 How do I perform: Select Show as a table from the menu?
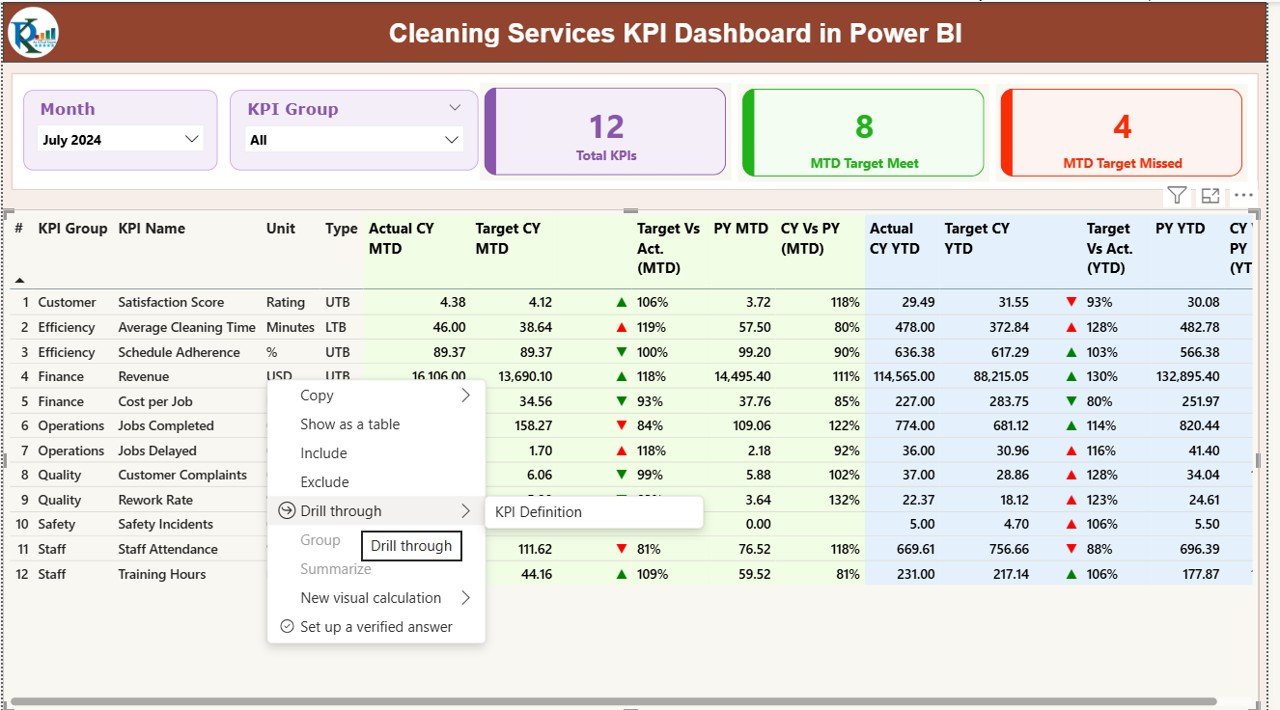[350, 424]
